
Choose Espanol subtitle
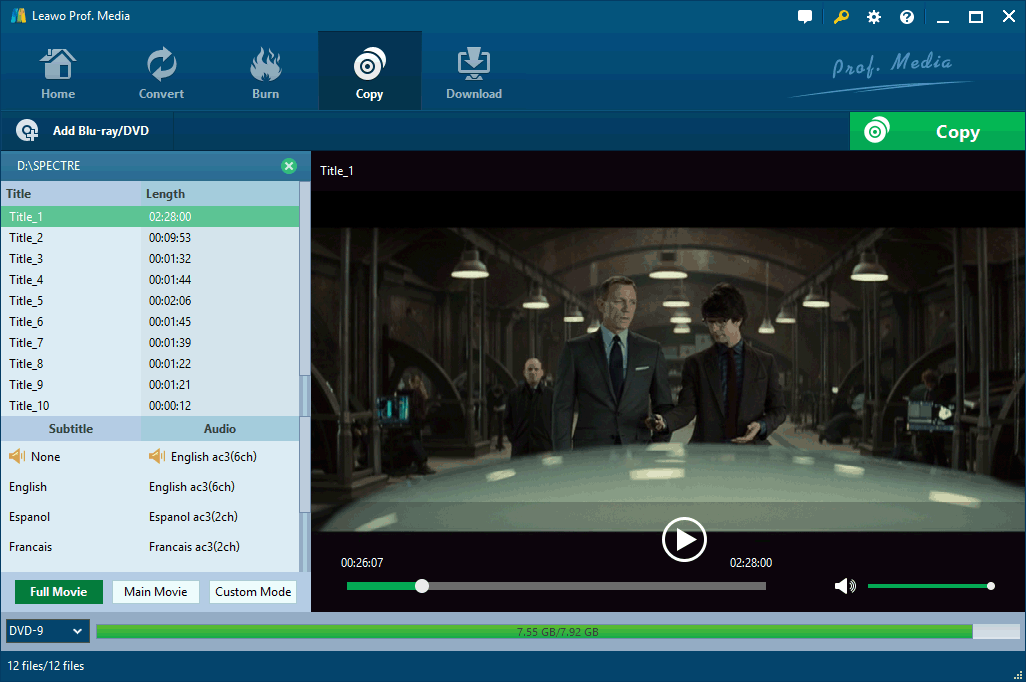29,517
